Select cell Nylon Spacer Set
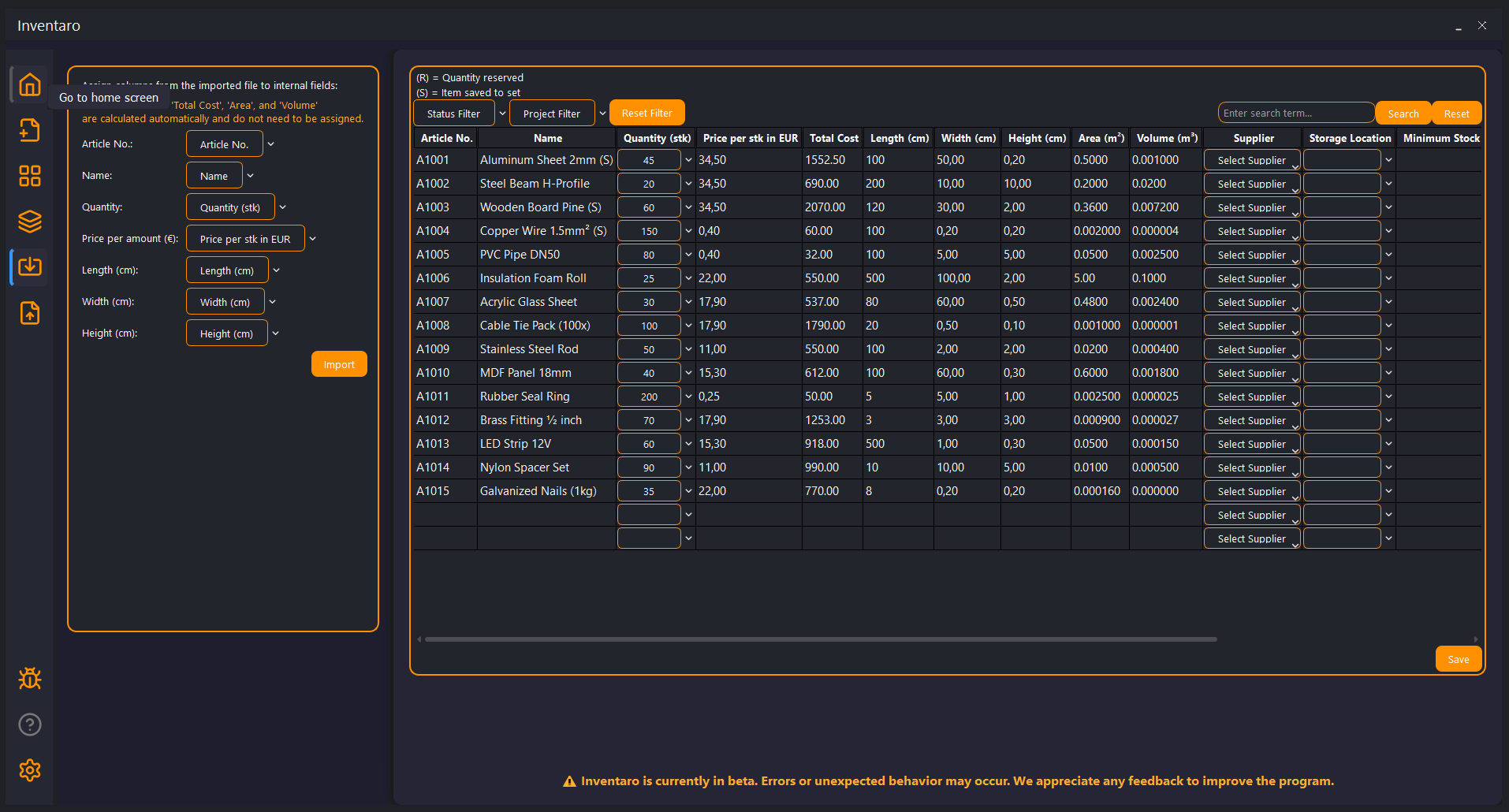Image resolution: width=1509 pixels, height=812 pixels. pos(547,467)
